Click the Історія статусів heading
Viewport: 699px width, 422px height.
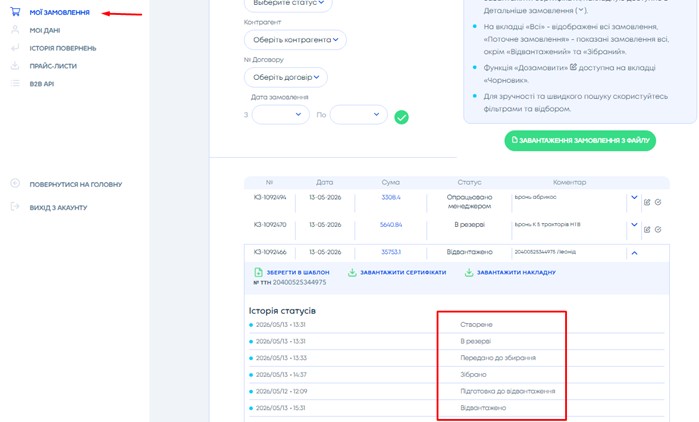point(282,311)
